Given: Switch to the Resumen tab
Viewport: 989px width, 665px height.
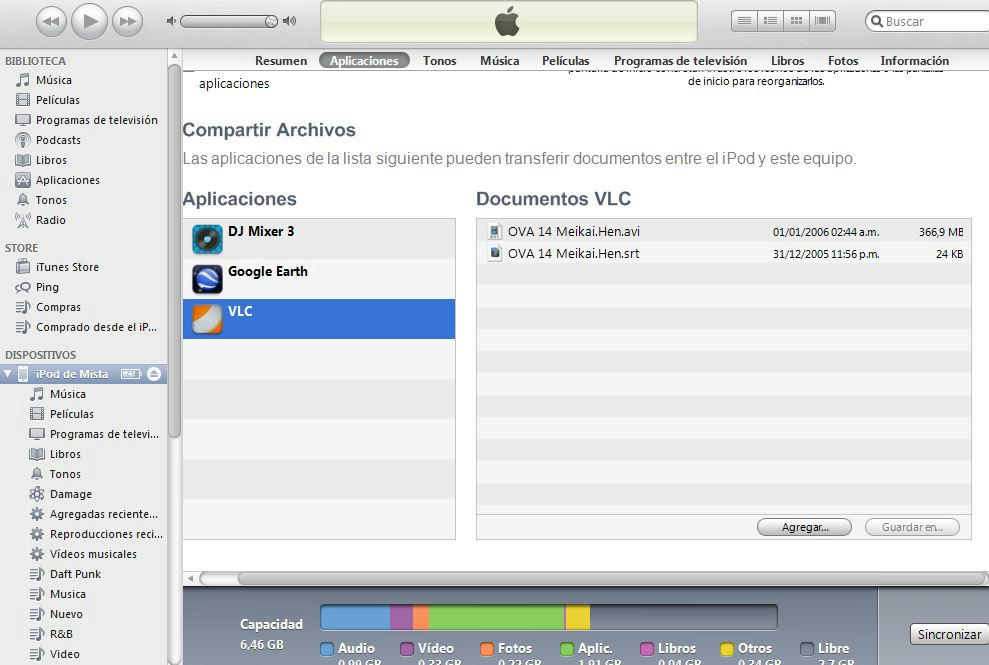Looking at the screenshot, I should pyautogui.click(x=281, y=61).
